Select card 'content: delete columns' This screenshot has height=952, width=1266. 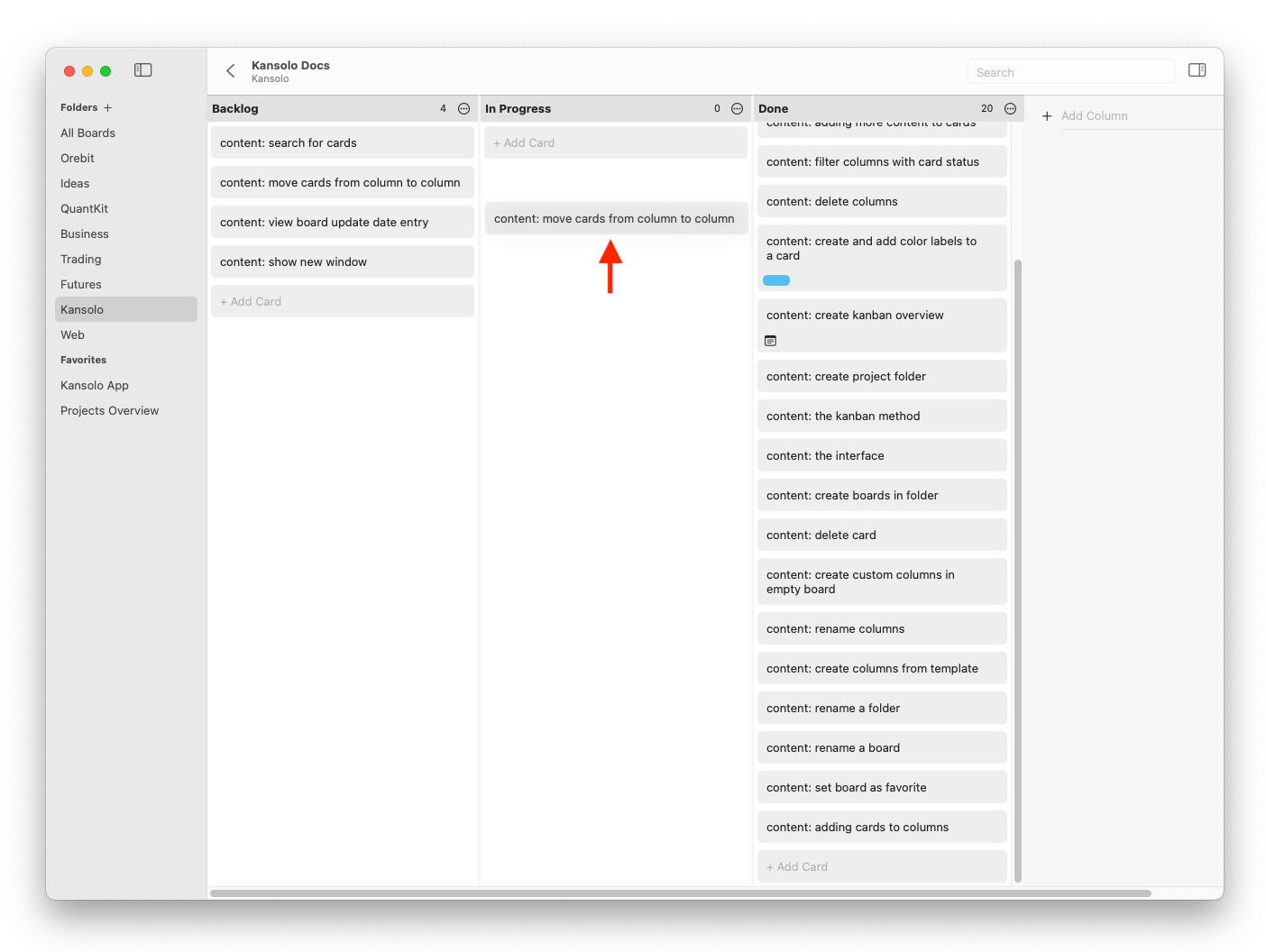[882, 201]
